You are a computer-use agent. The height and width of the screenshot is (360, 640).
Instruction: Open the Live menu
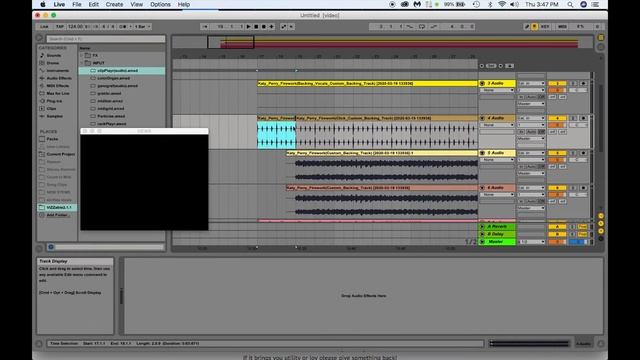tap(59, 4)
